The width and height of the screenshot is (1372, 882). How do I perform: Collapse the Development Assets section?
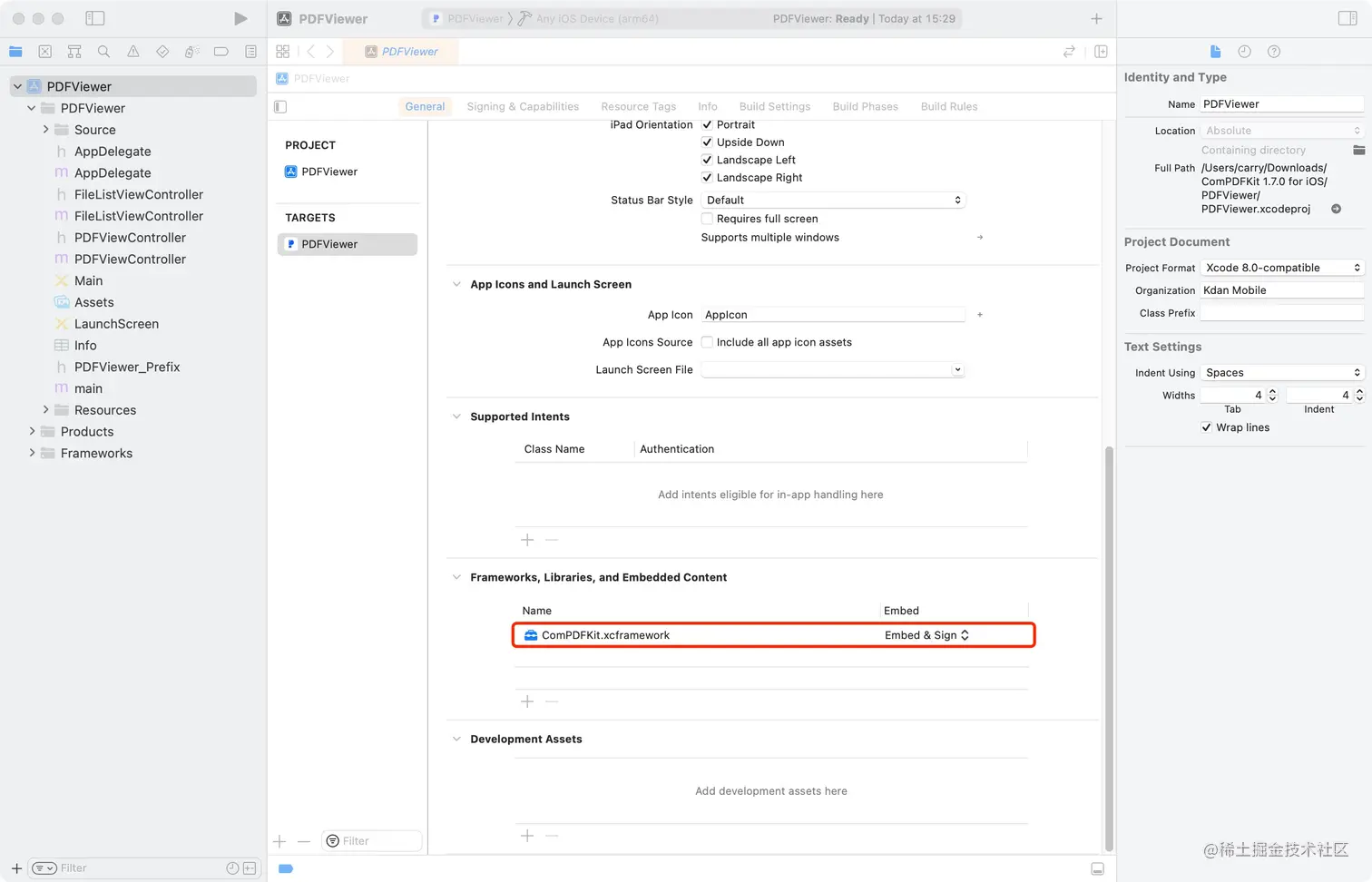click(x=456, y=739)
